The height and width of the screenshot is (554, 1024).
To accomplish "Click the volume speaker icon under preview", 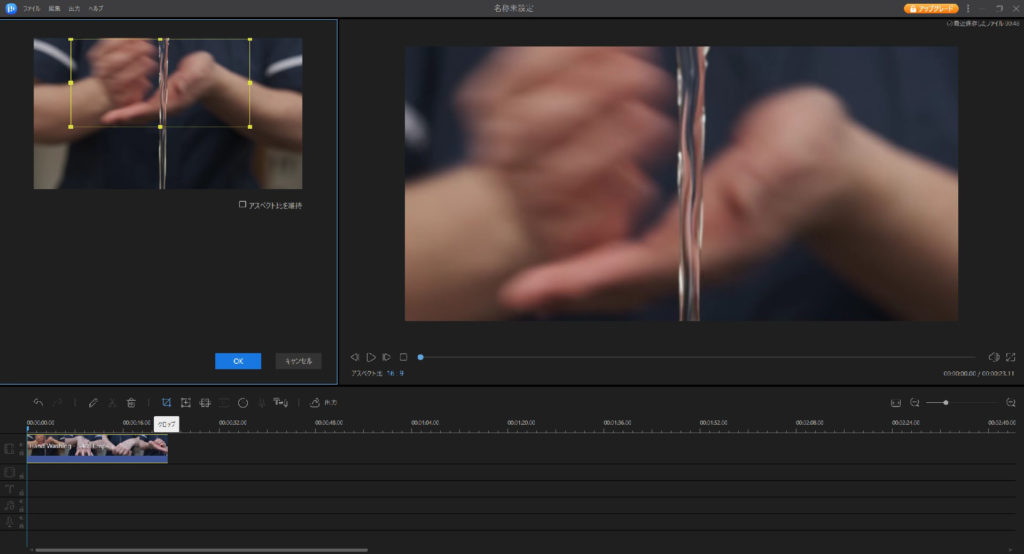I will coord(994,357).
